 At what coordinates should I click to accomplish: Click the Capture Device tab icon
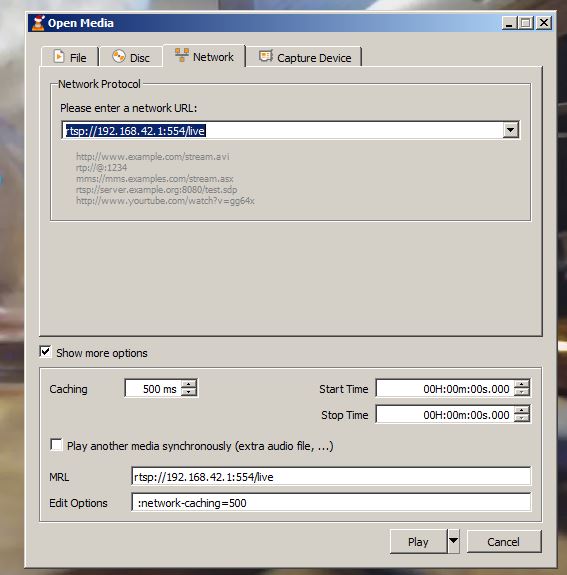click(266, 56)
